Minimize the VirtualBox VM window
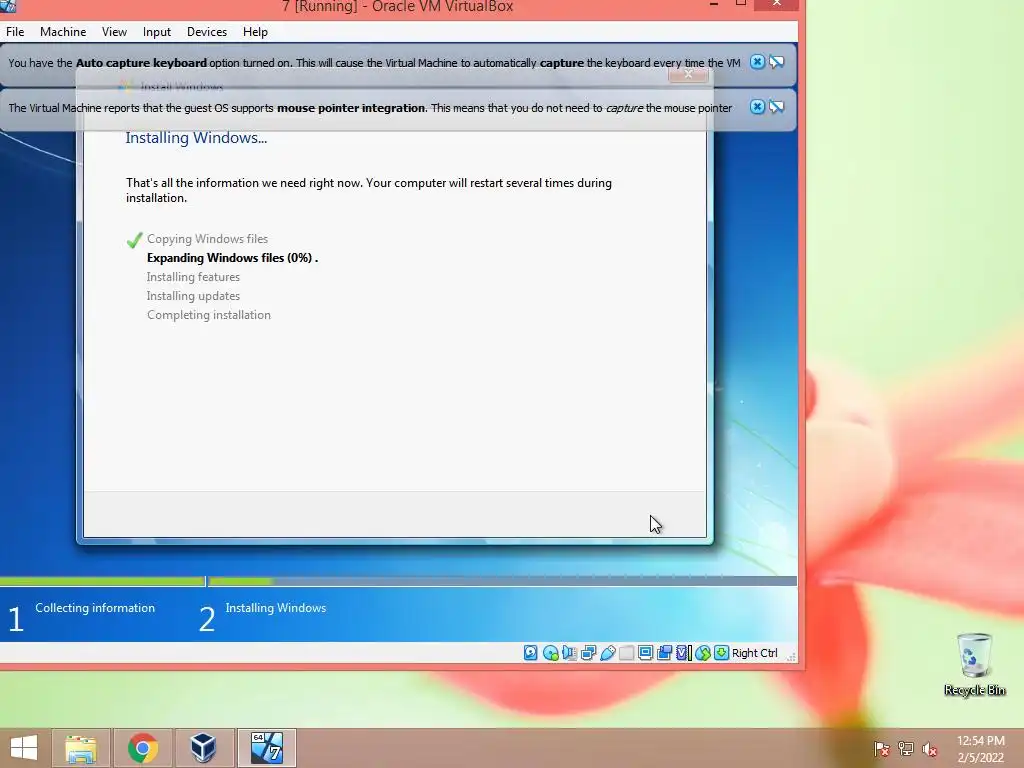The width and height of the screenshot is (1024, 768). tap(714, 4)
